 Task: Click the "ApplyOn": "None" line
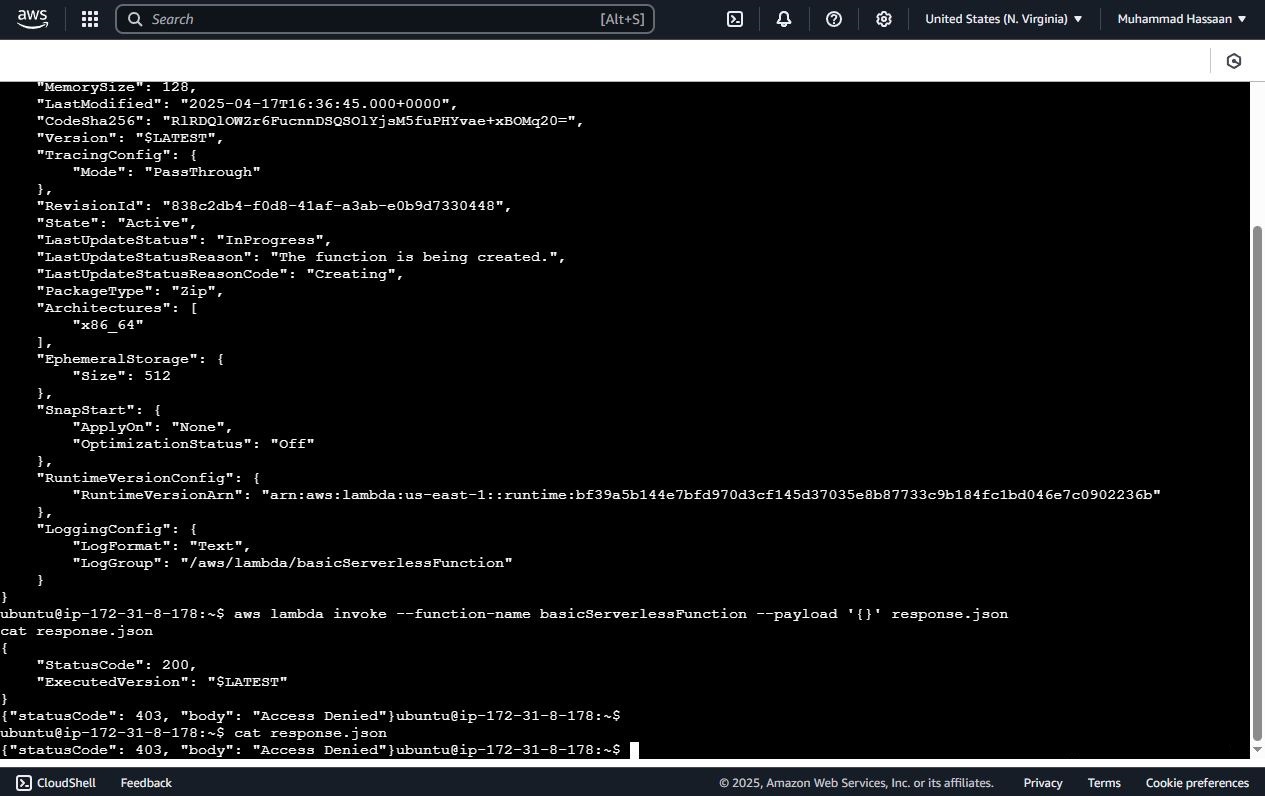pyautogui.click(x=152, y=427)
